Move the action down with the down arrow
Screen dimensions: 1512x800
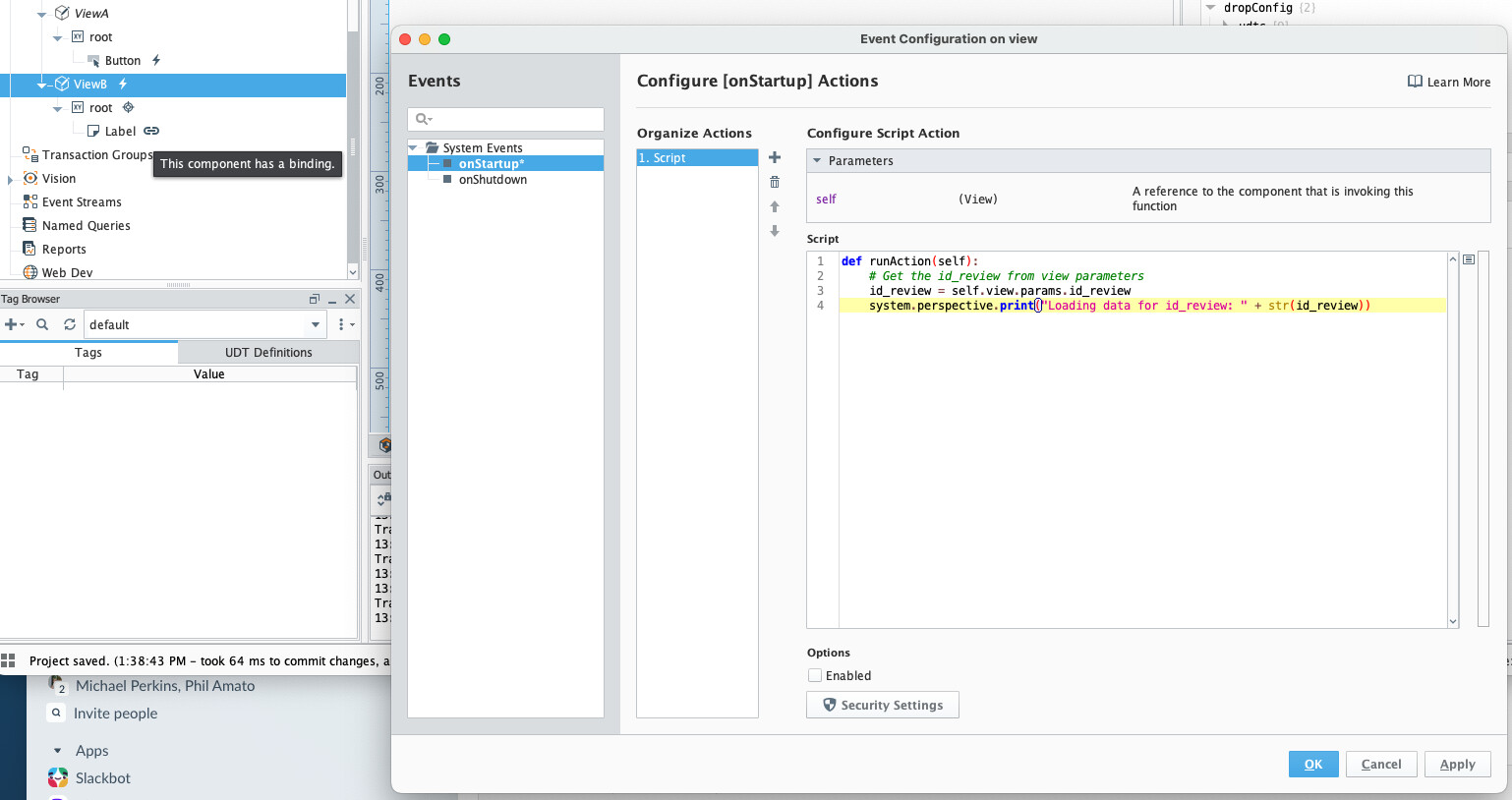click(x=775, y=231)
